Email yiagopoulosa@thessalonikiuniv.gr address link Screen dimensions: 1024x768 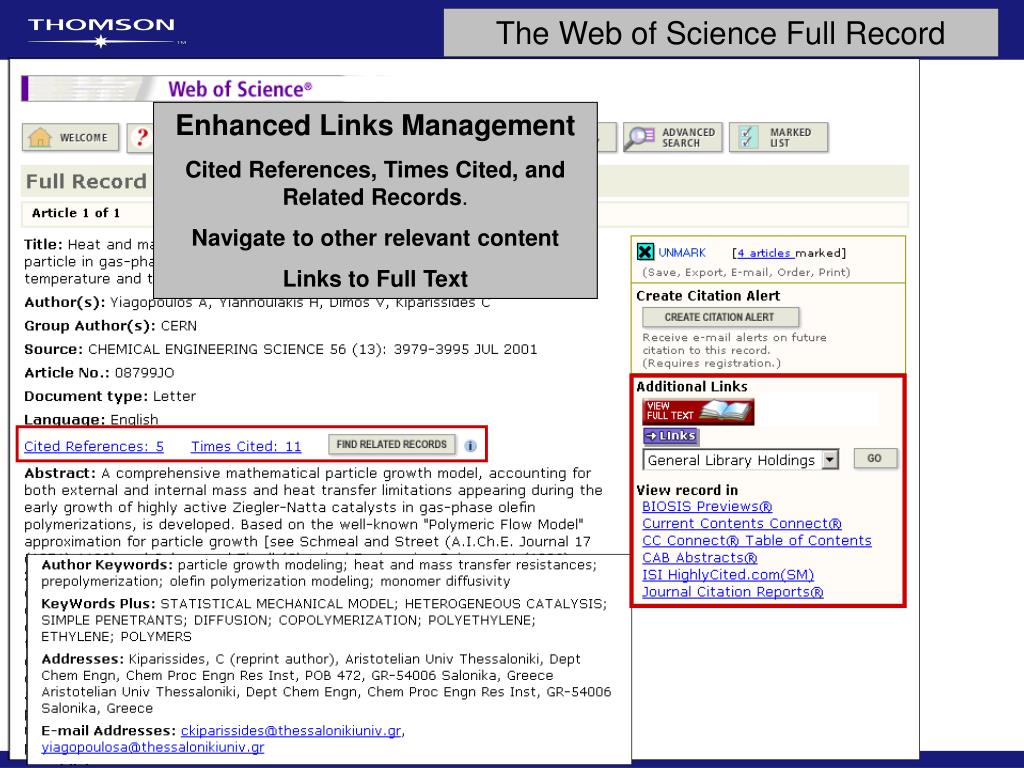[x=153, y=747]
